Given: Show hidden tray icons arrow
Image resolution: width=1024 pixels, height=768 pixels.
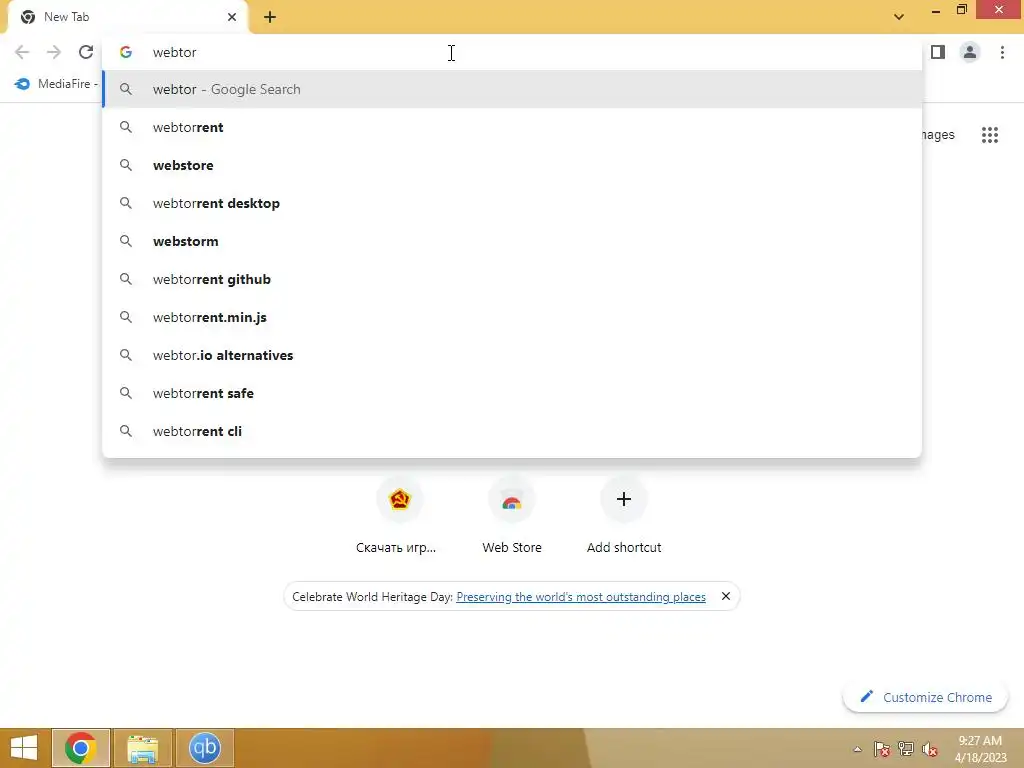Looking at the screenshot, I should pos(857,750).
